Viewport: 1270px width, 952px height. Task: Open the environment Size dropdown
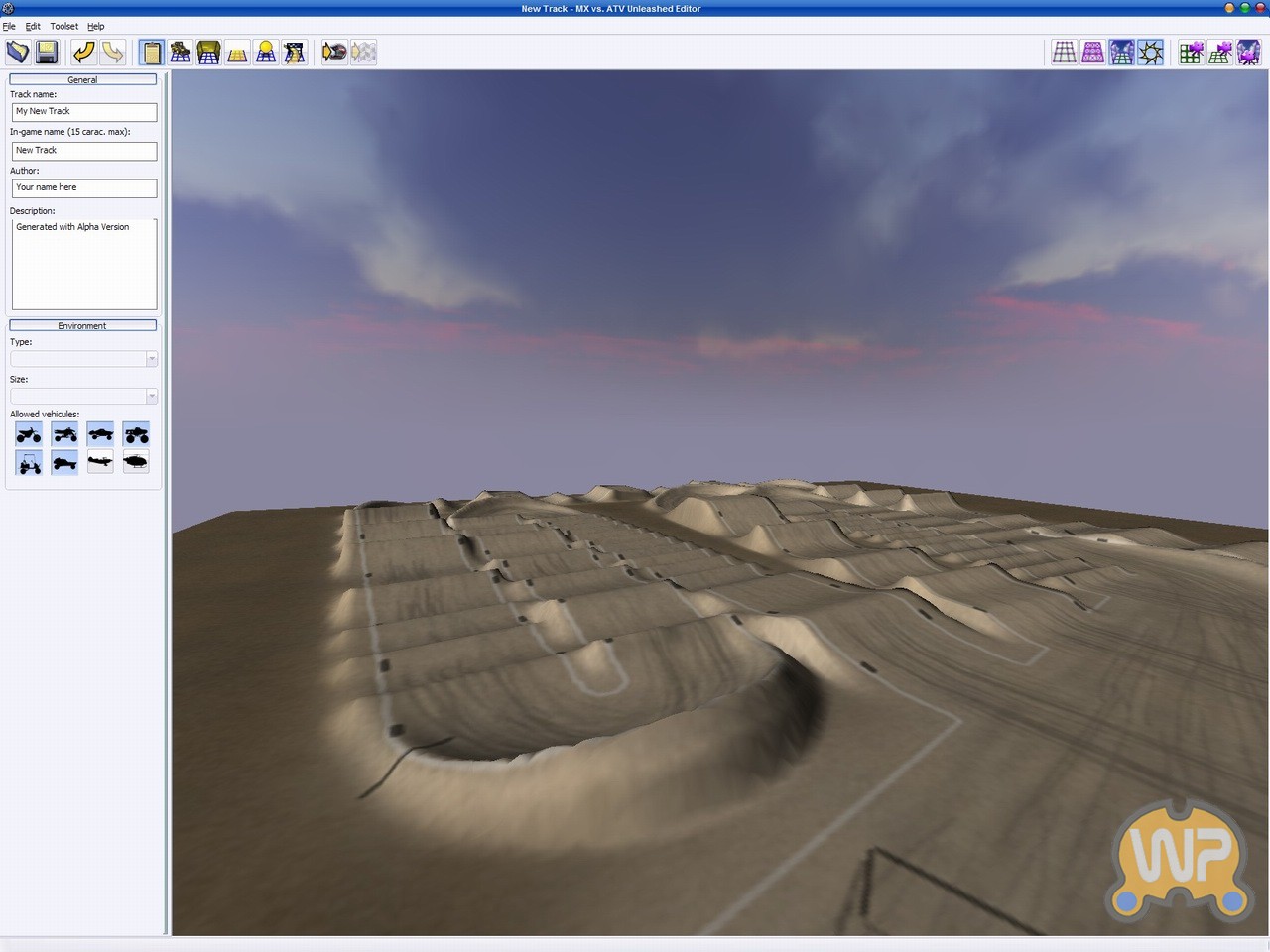coord(84,397)
